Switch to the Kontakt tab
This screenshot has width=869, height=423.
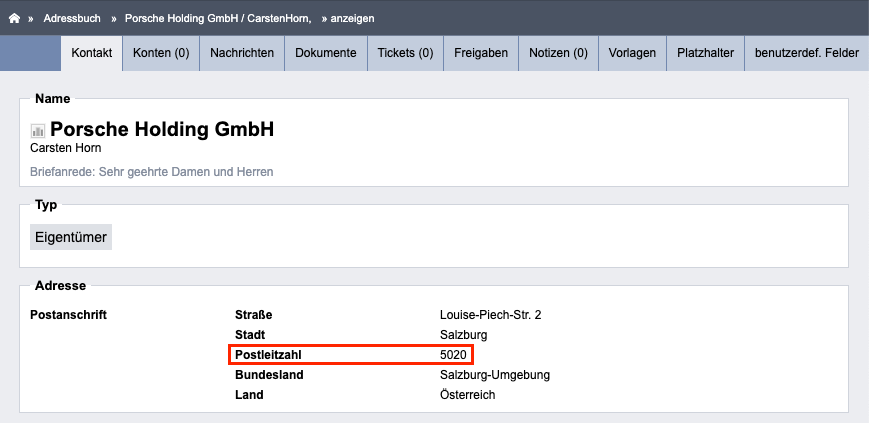click(91, 53)
